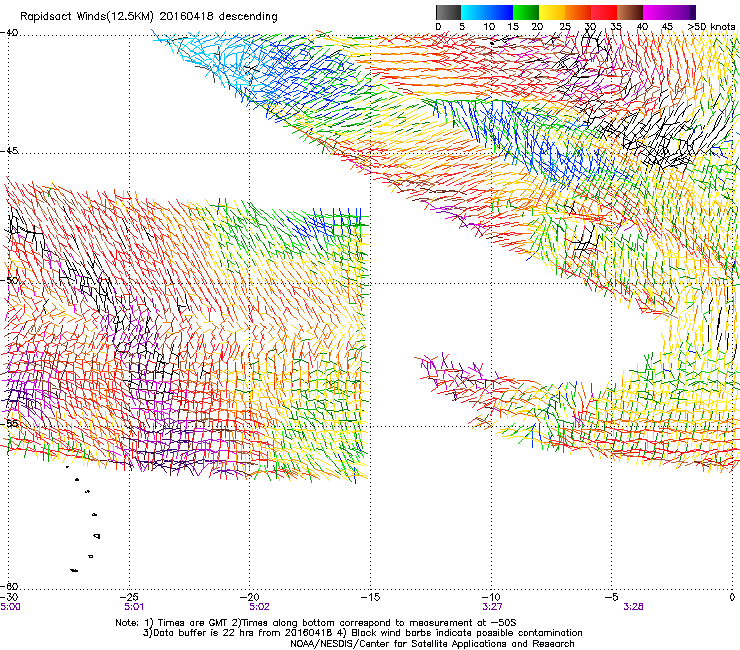
Task: Click the magenta 40-45 knots color segment
Action: click(656, 12)
